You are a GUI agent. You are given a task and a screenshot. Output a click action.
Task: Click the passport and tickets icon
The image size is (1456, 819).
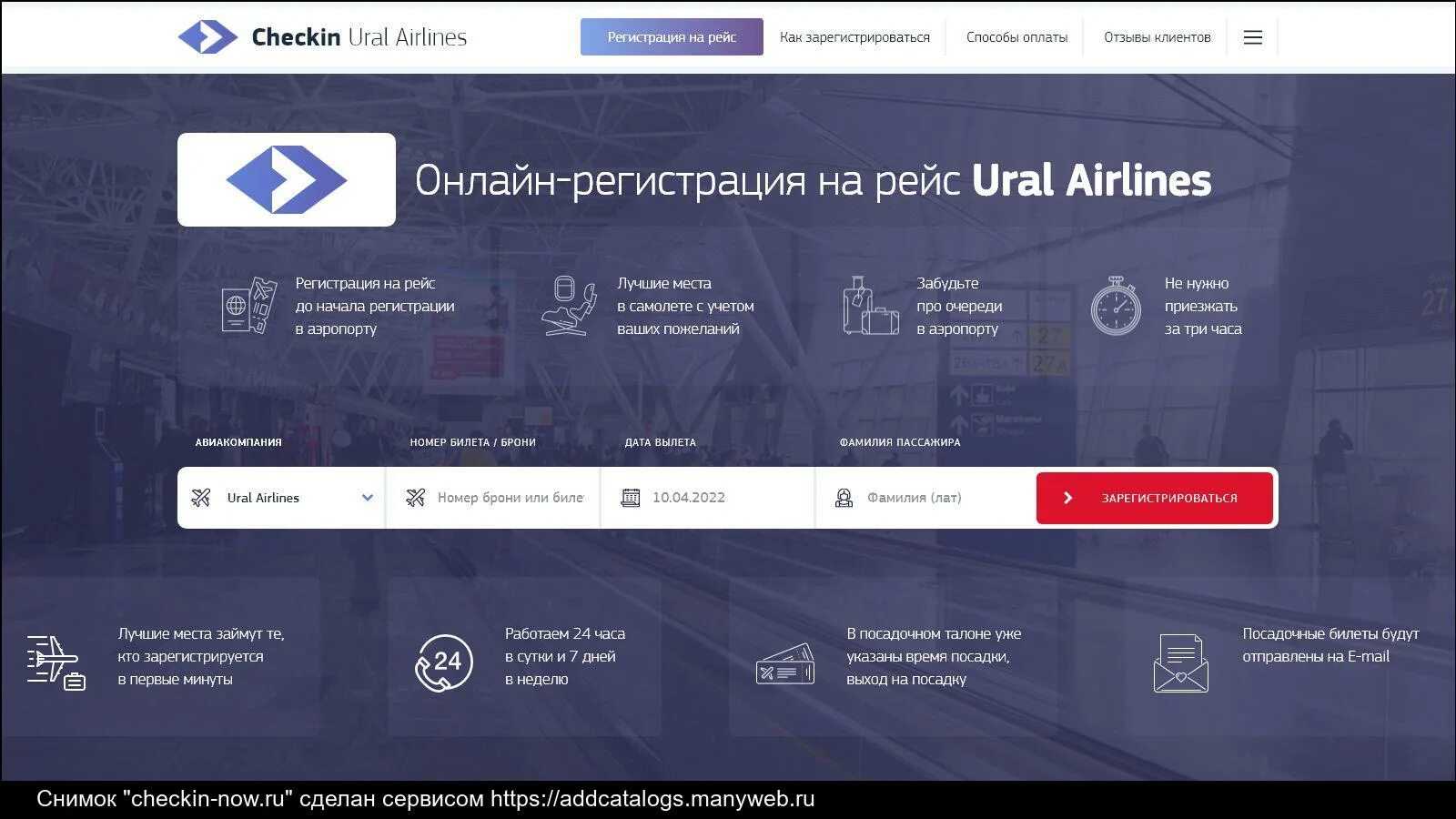point(249,307)
